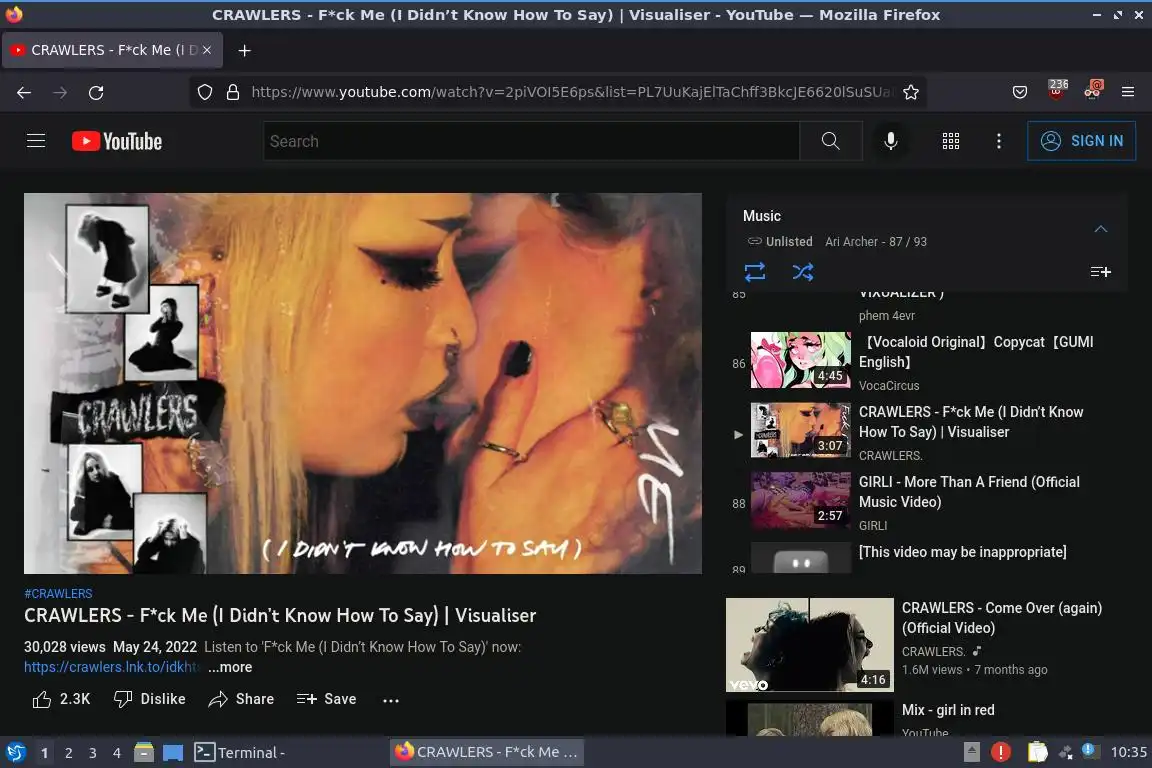The width and height of the screenshot is (1152, 768).
Task: Click the #CRAWLERS hashtag
Action: [x=59, y=594]
